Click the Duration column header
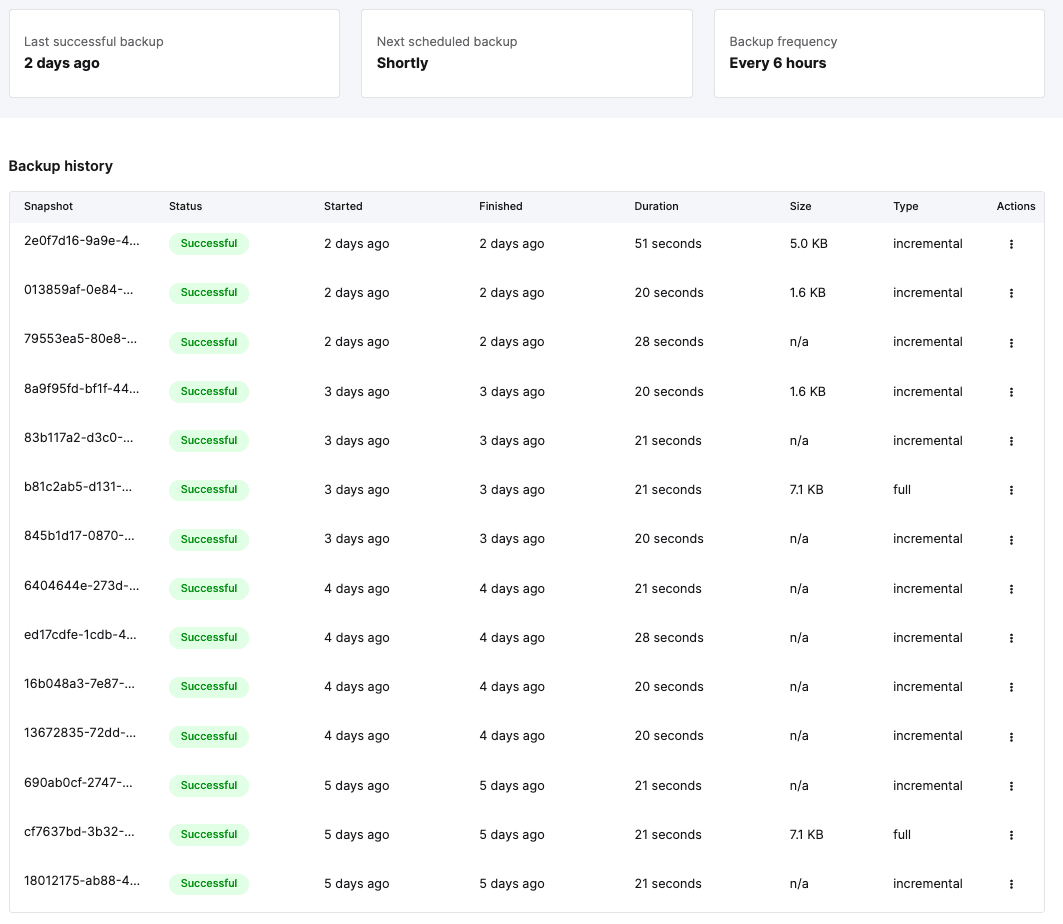 pyautogui.click(x=656, y=206)
